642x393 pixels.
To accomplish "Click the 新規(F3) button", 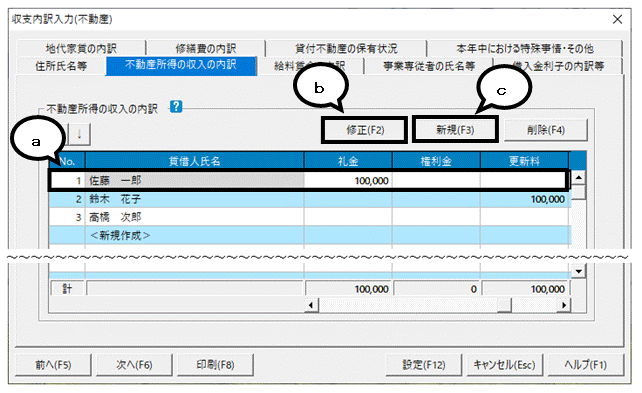I will pyautogui.click(x=455, y=130).
